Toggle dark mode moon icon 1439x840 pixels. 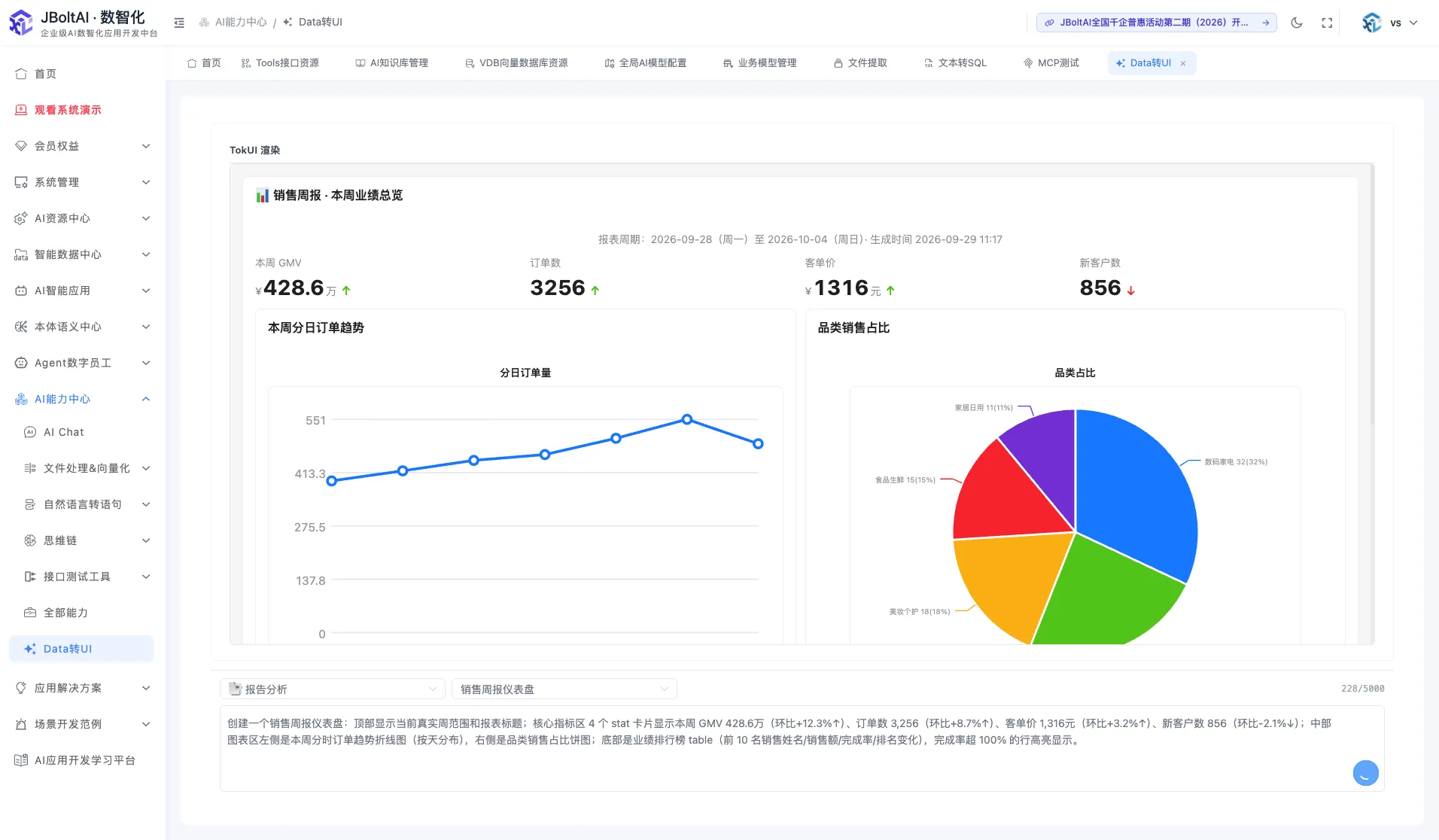(x=1296, y=23)
